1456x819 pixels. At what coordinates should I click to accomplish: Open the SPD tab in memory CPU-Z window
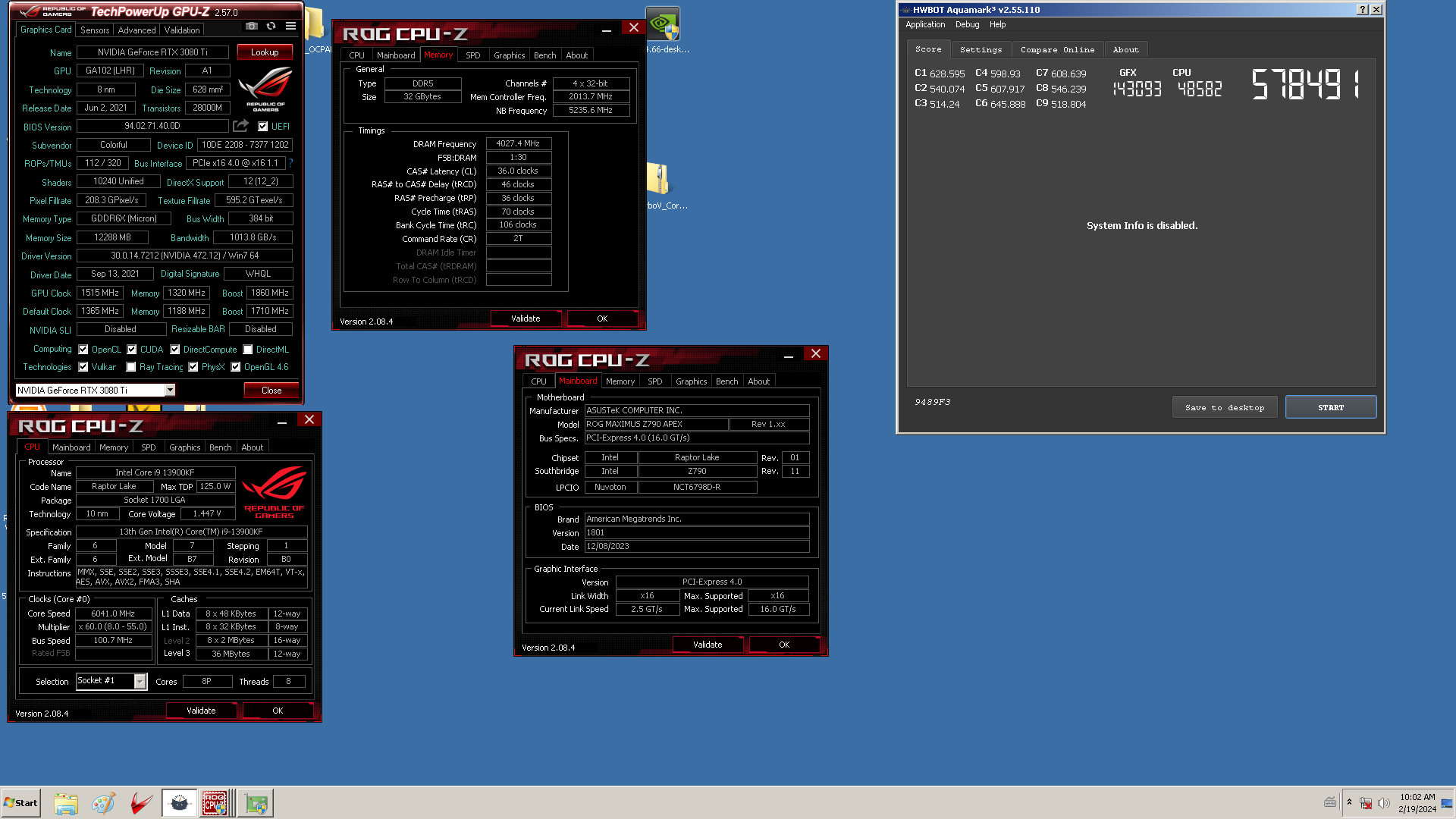[472, 55]
